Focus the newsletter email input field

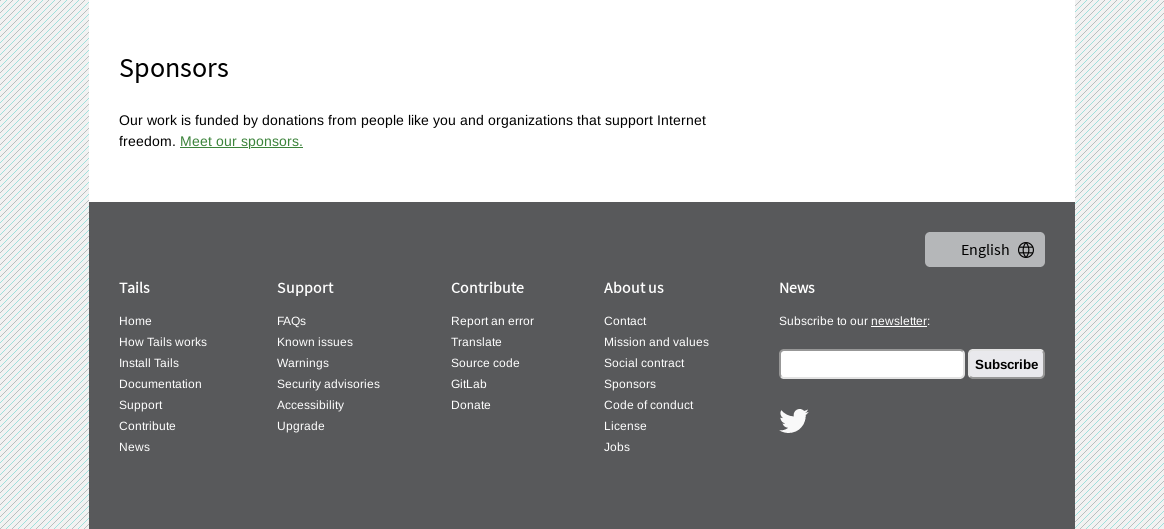coord(872,364)
